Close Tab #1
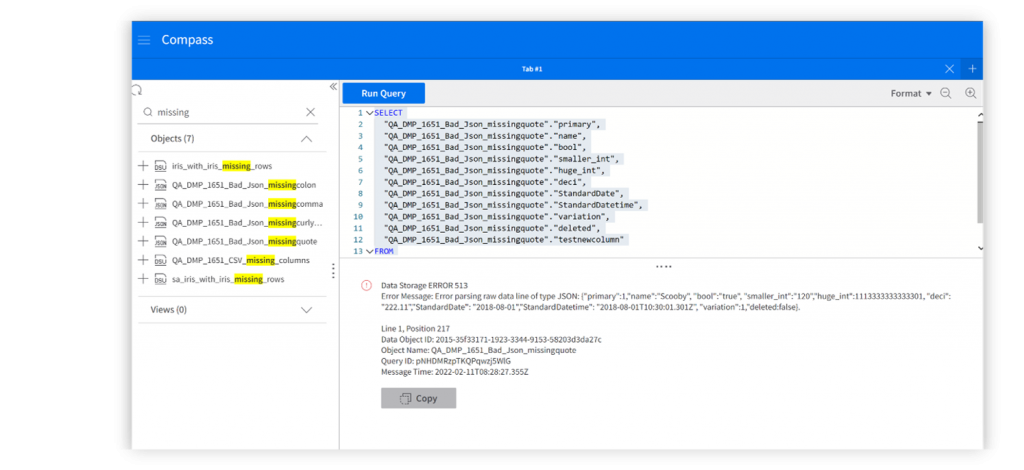Viewport: 1024px width, 470px height. click(x=950, y=69)
